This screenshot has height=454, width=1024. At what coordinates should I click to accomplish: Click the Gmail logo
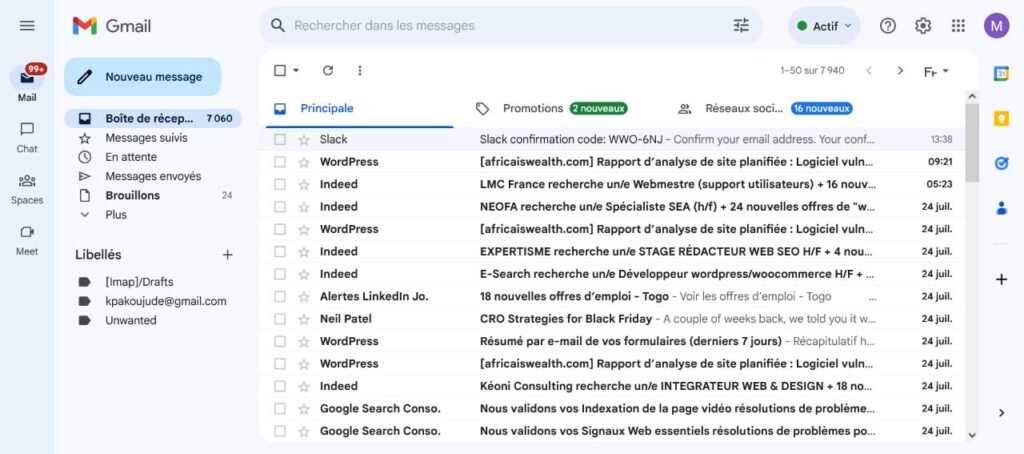click(112, 26)
